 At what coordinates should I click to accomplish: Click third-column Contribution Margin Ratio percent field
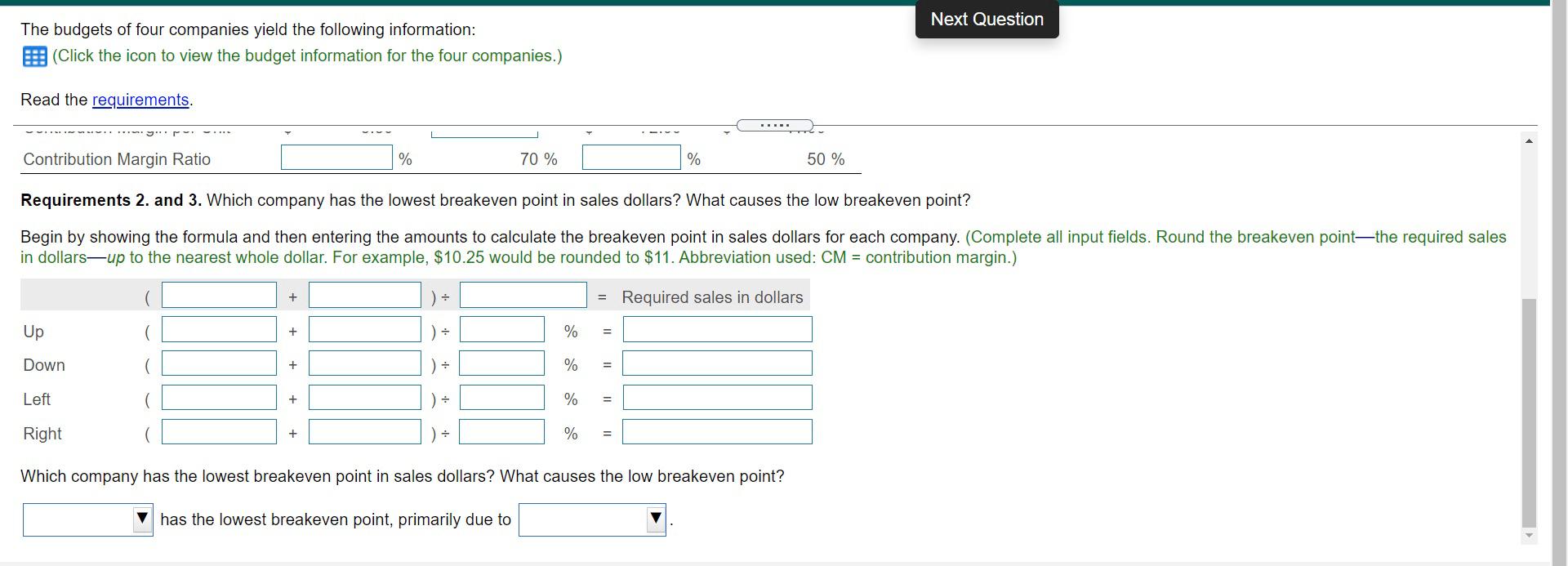[631, 158]
